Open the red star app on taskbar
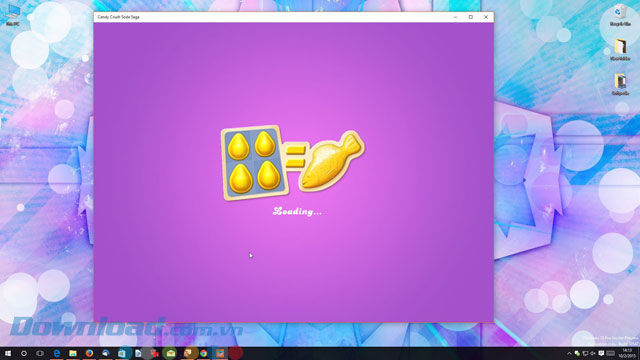Image resolution: width=640 pixels, height=360 pixels. tap(155, 353)
